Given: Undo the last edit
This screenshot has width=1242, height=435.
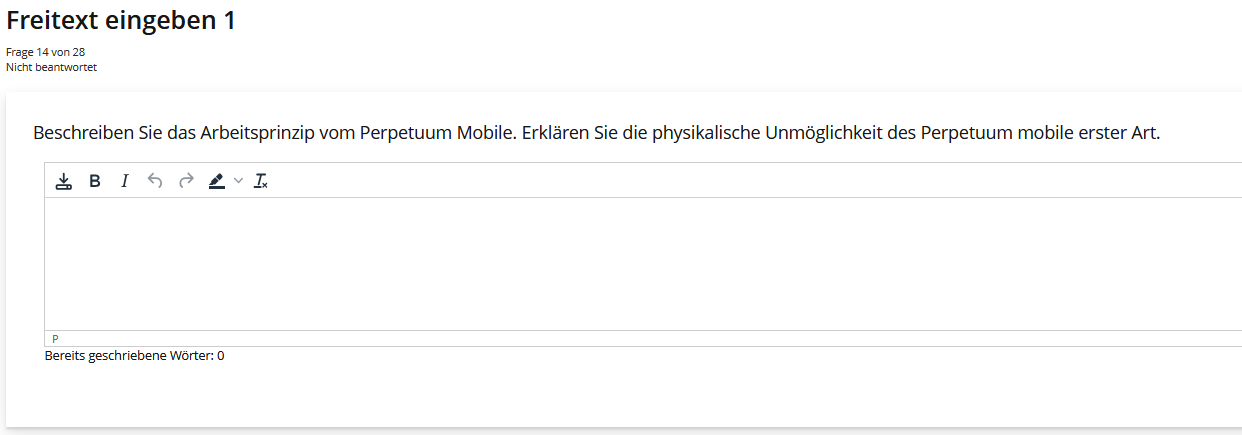Looking at the screenshot, I should 154,181.
